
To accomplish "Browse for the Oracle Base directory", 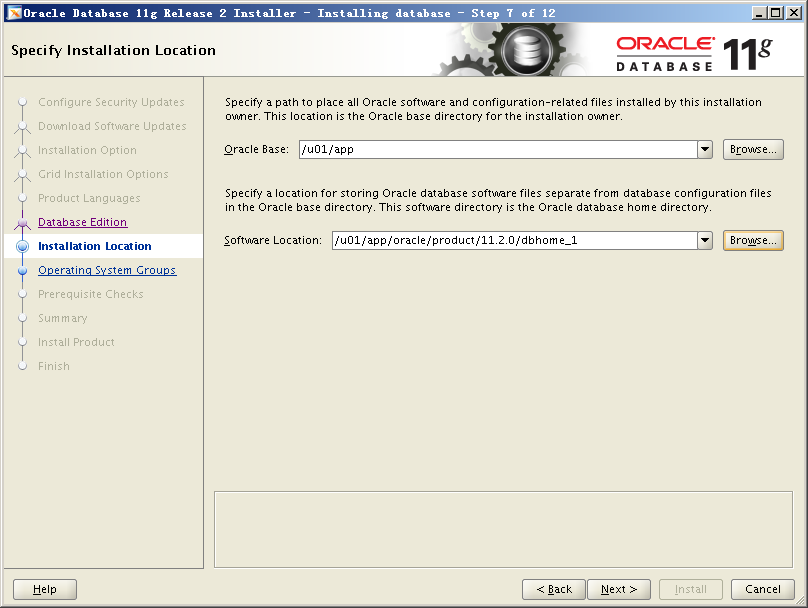I will [752, 150].
